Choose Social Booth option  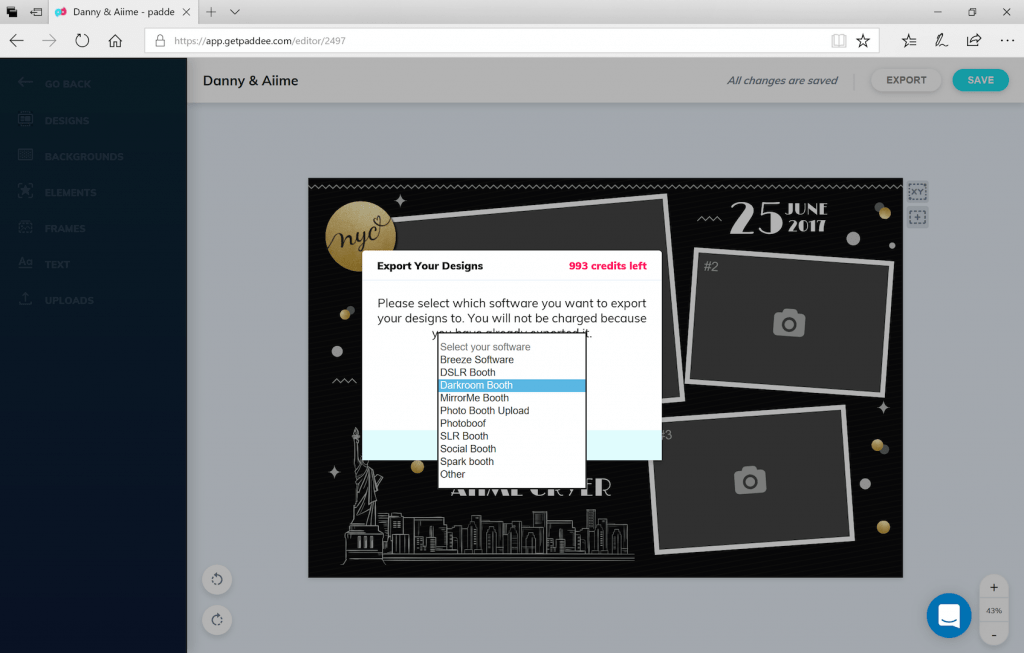coord(511,449)
